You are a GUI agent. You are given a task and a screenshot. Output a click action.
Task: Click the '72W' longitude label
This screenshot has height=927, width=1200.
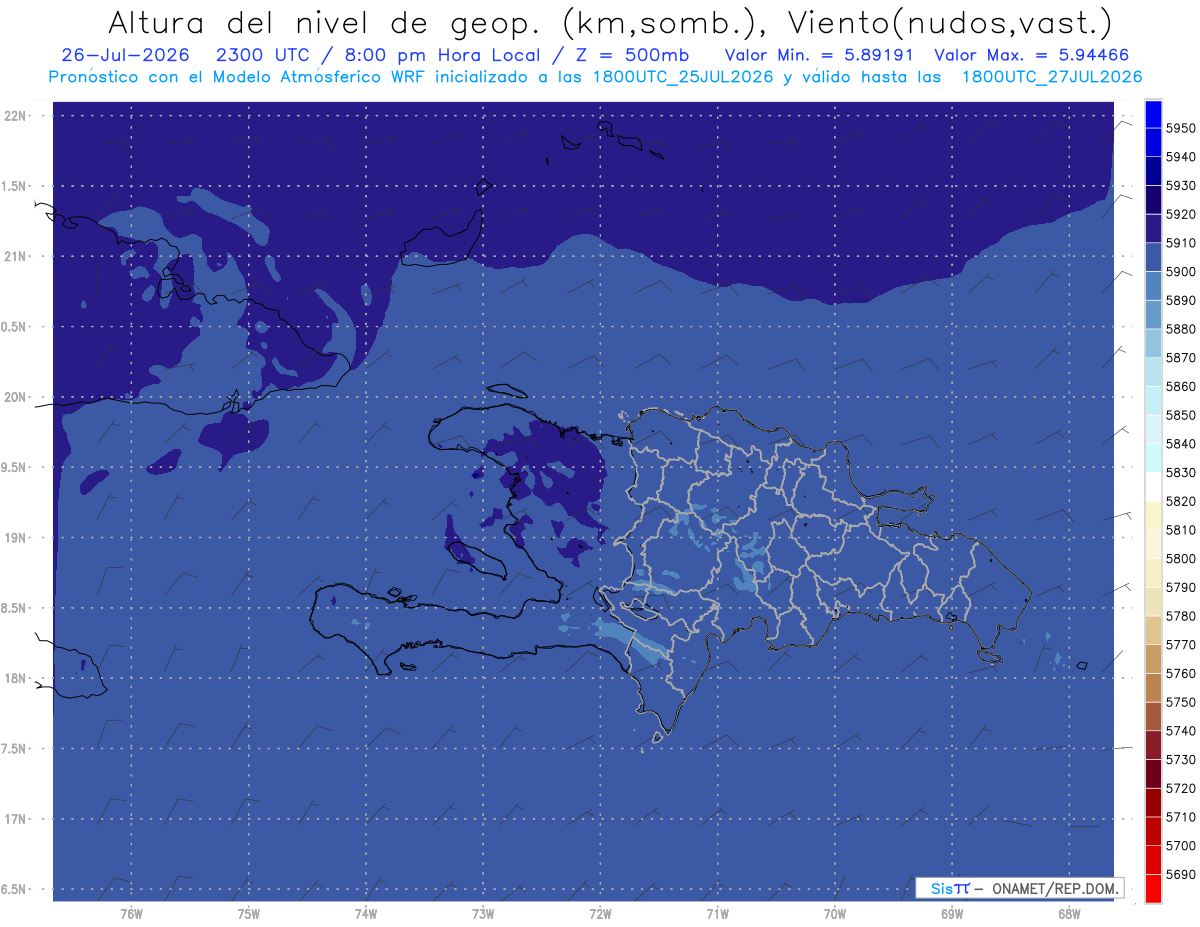click(600, 914)
